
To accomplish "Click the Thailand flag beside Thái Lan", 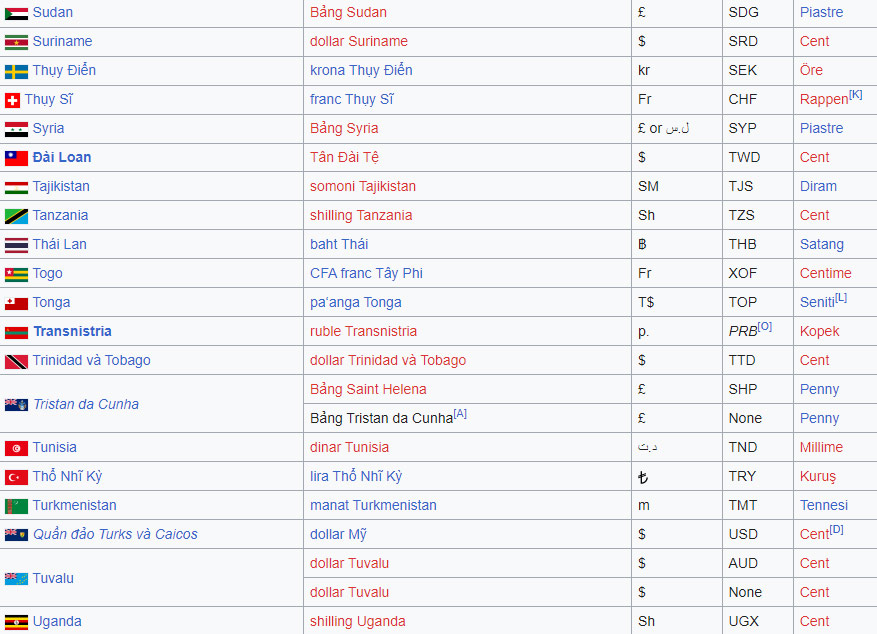I will 16,245.
